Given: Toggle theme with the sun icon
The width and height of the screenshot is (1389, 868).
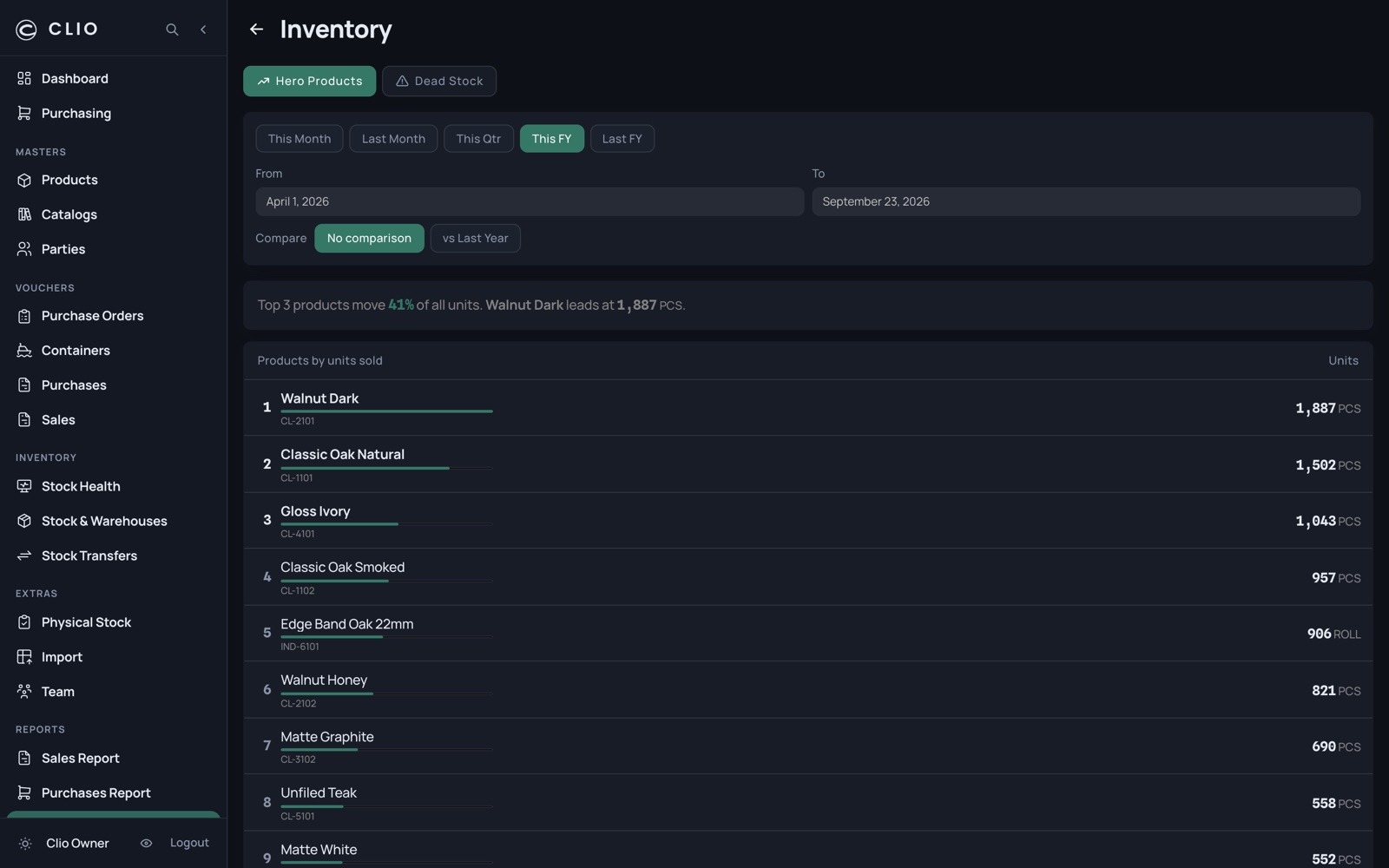Looking at the screenshot, I should (x=25, y=844).
